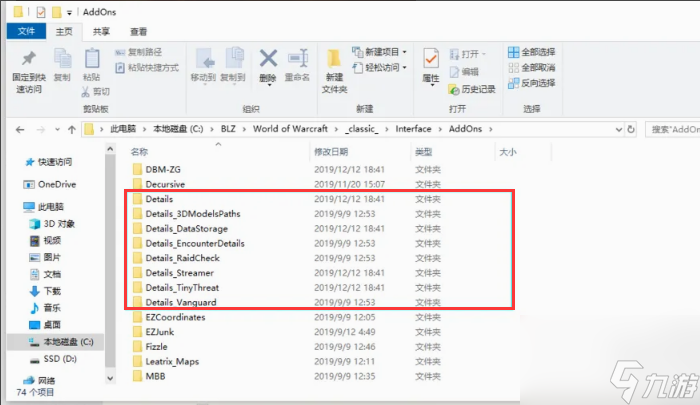Click the Forward navigation arrow
Screen dimensions: 700x405
coord(41,129)
